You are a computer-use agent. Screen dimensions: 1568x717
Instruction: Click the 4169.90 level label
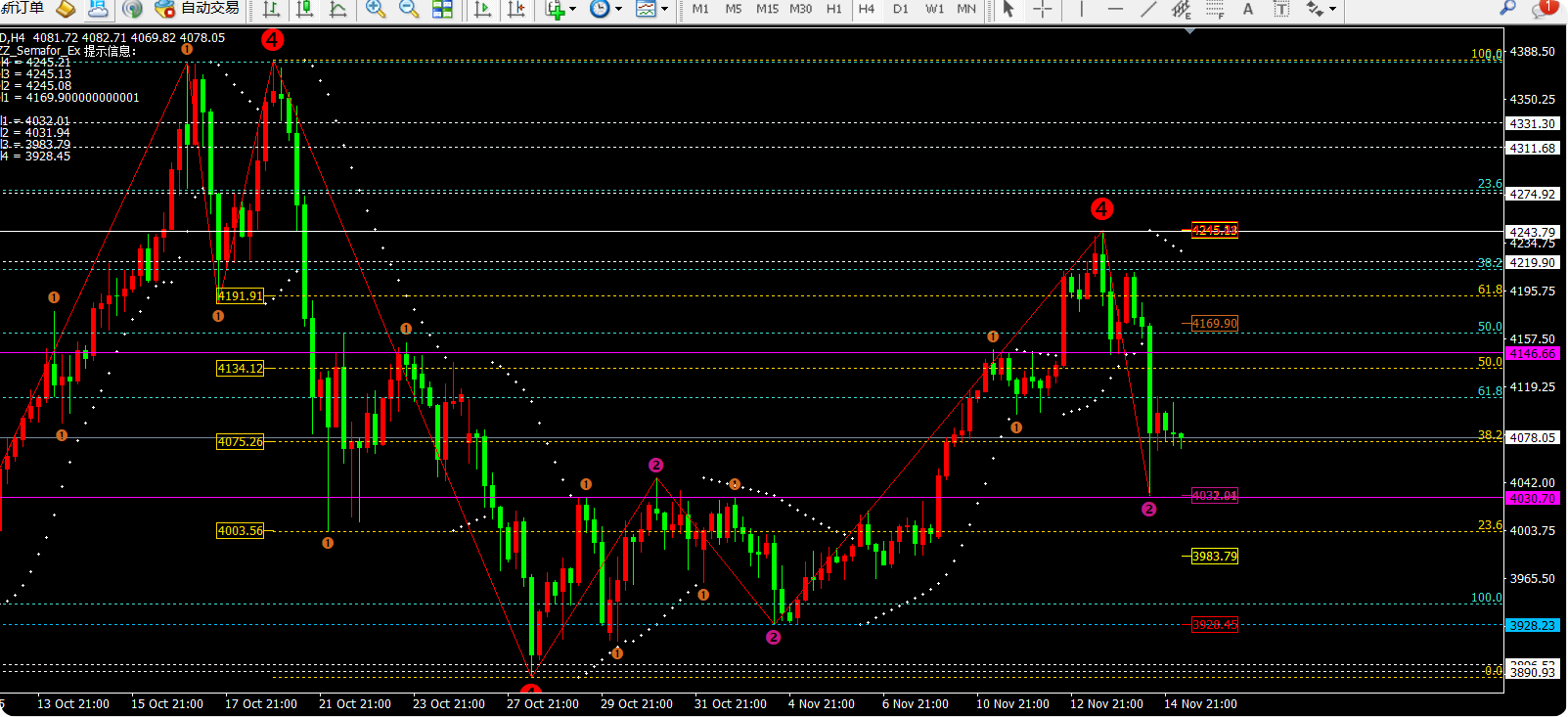click(x=1214, y=324)
